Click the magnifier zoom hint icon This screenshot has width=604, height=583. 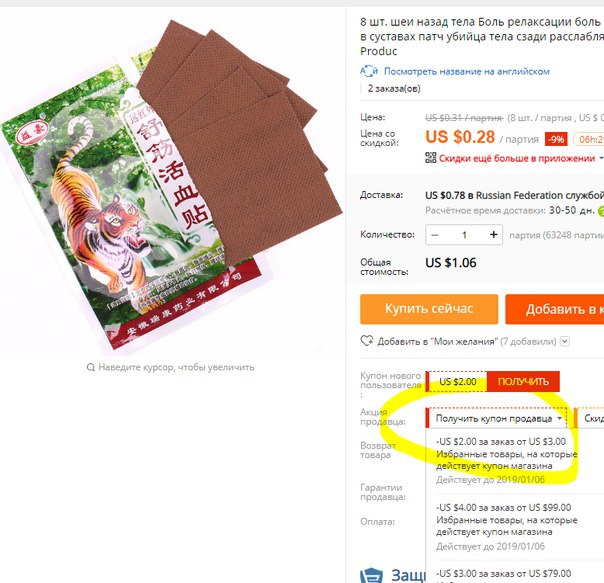tap(91, 367)
